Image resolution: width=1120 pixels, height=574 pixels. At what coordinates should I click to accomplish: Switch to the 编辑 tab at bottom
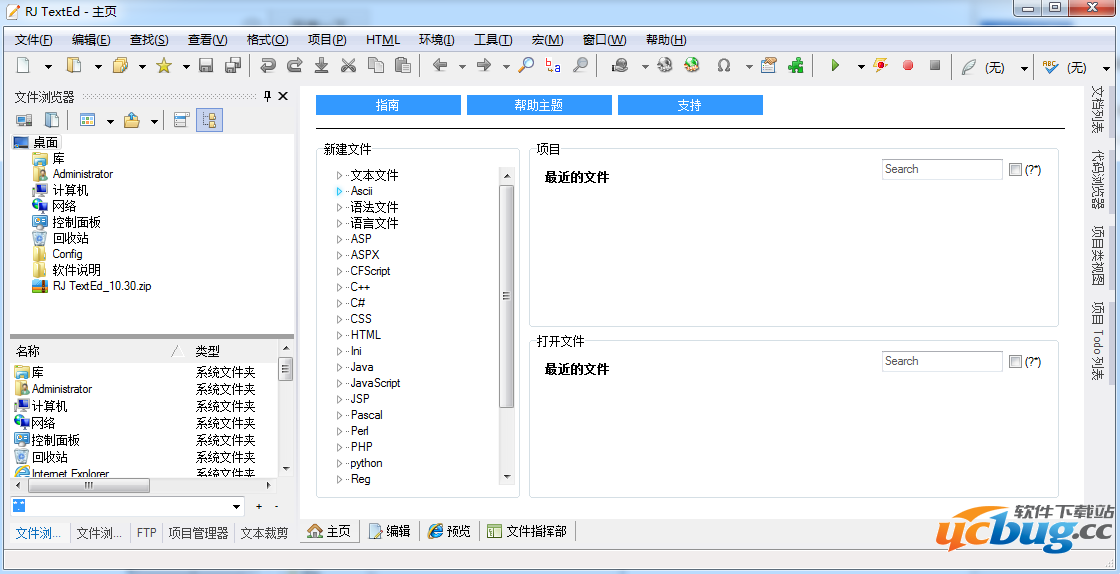click(x=389, y=531)
